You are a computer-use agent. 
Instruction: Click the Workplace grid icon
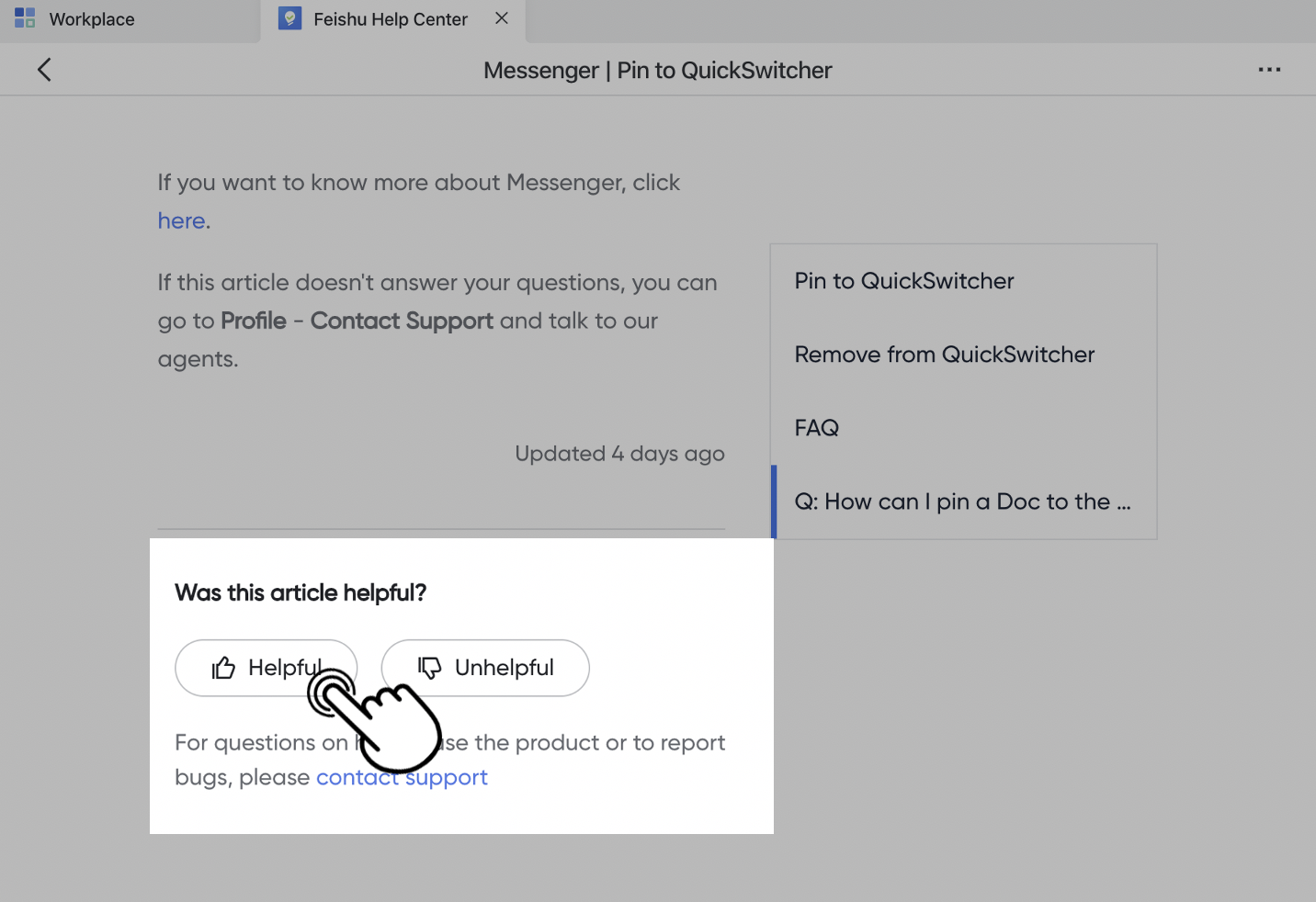coord(25,18)
